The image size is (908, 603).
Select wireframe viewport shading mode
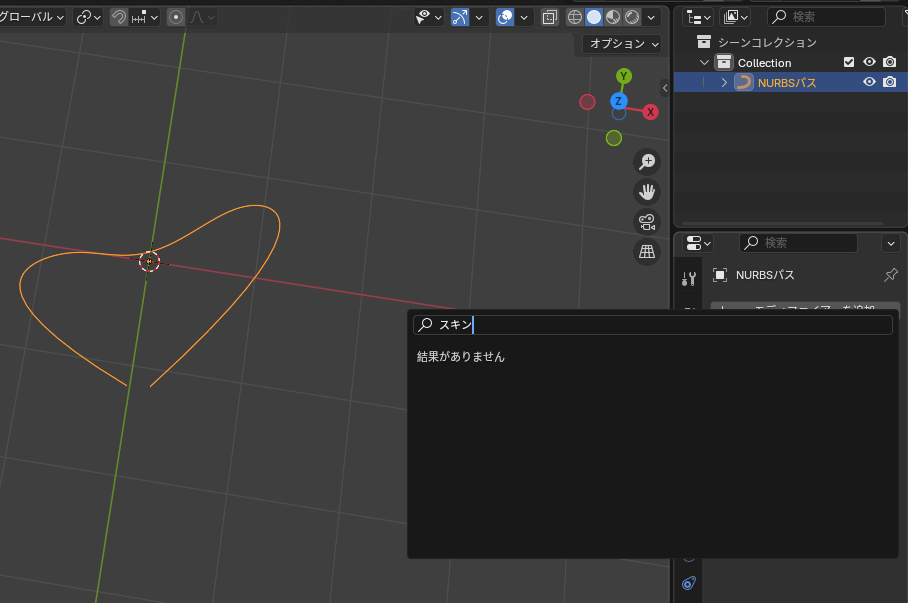click(x=575, y=17)
